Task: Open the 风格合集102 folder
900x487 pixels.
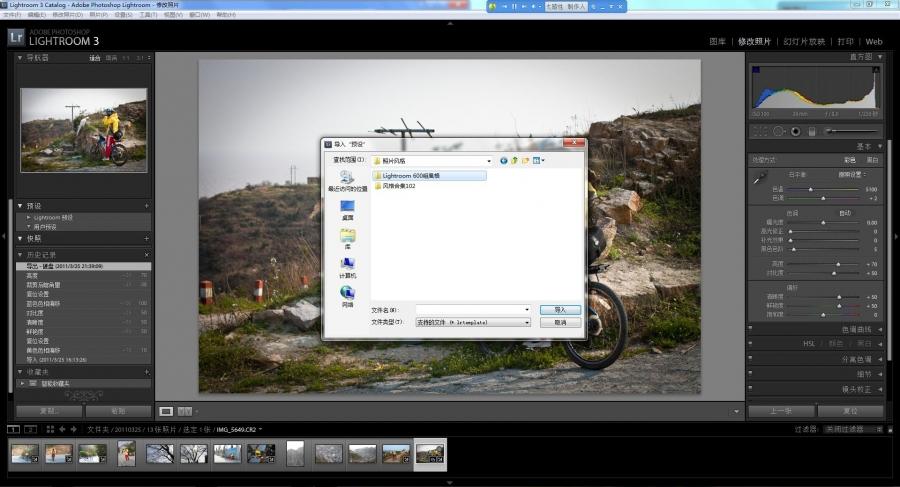Action: [395, 186]
